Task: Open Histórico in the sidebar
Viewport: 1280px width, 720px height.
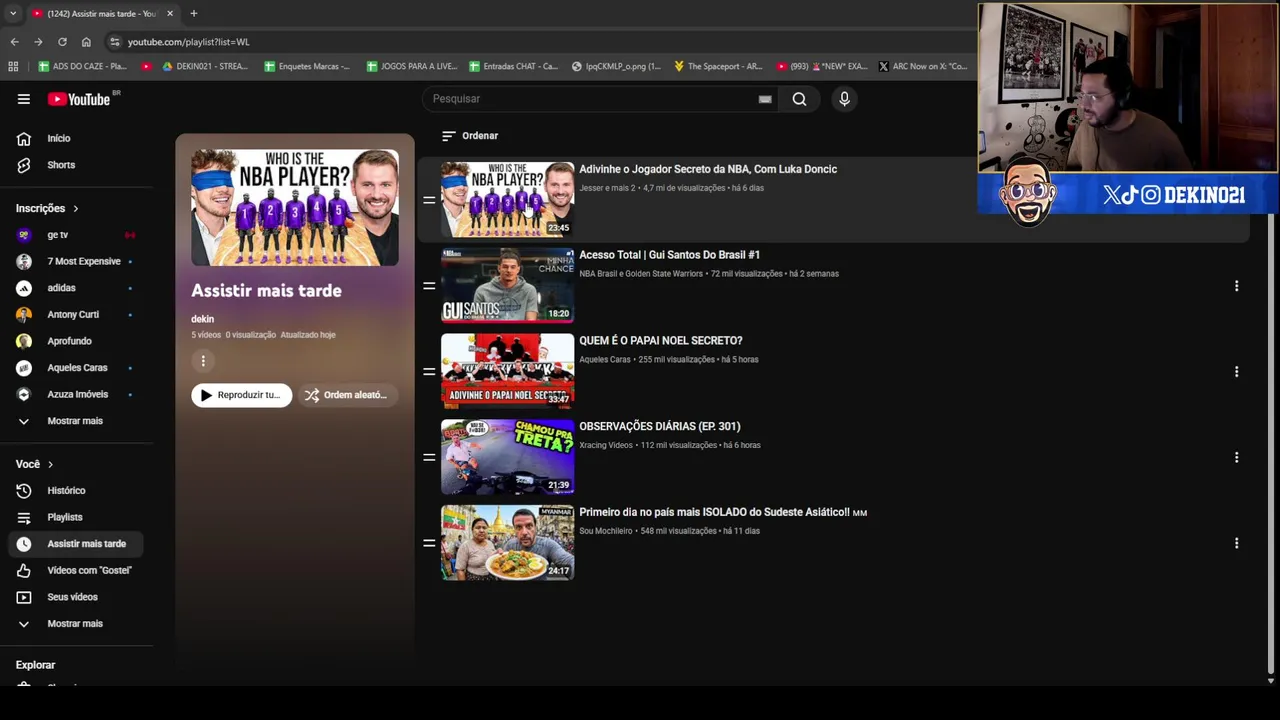Action: click(x=76, y=491)
